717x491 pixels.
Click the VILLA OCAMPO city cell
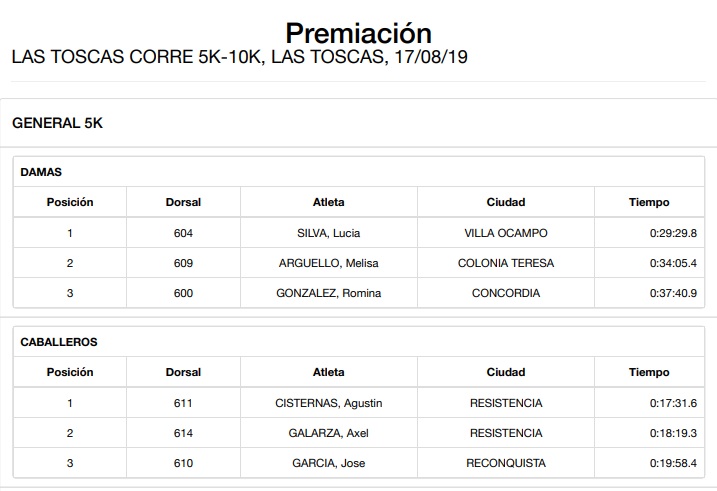point(506,233)
